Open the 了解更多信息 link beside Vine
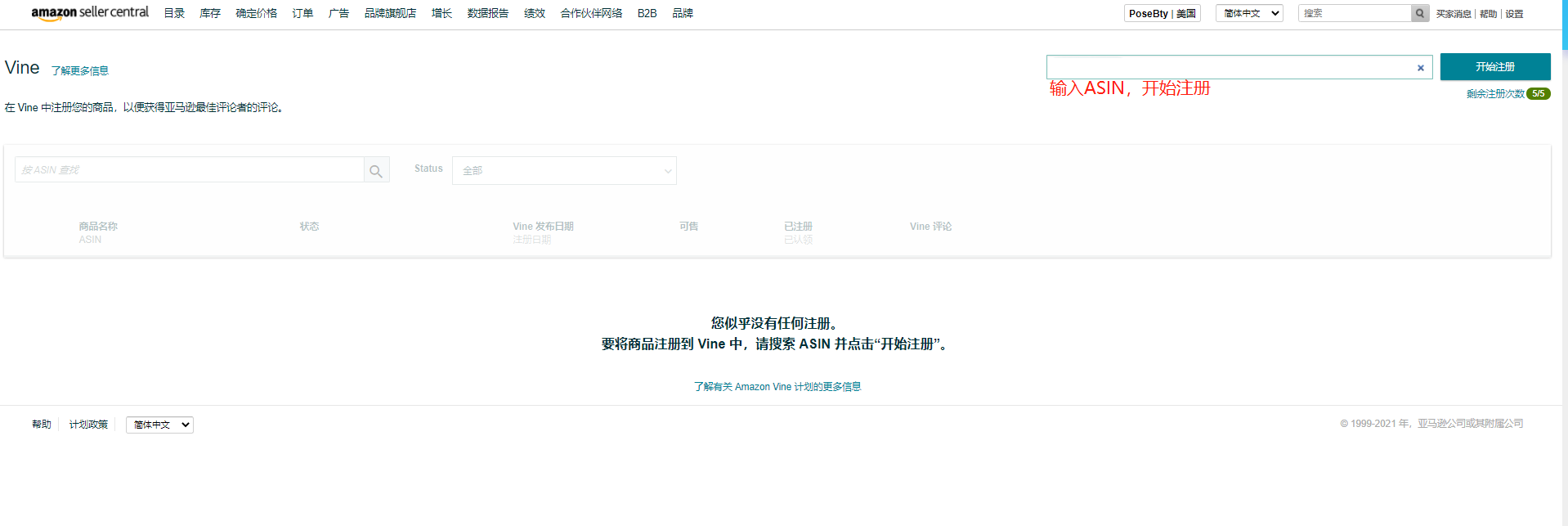The height and width of the screenshot is (526, 1568). click(79, 70)
